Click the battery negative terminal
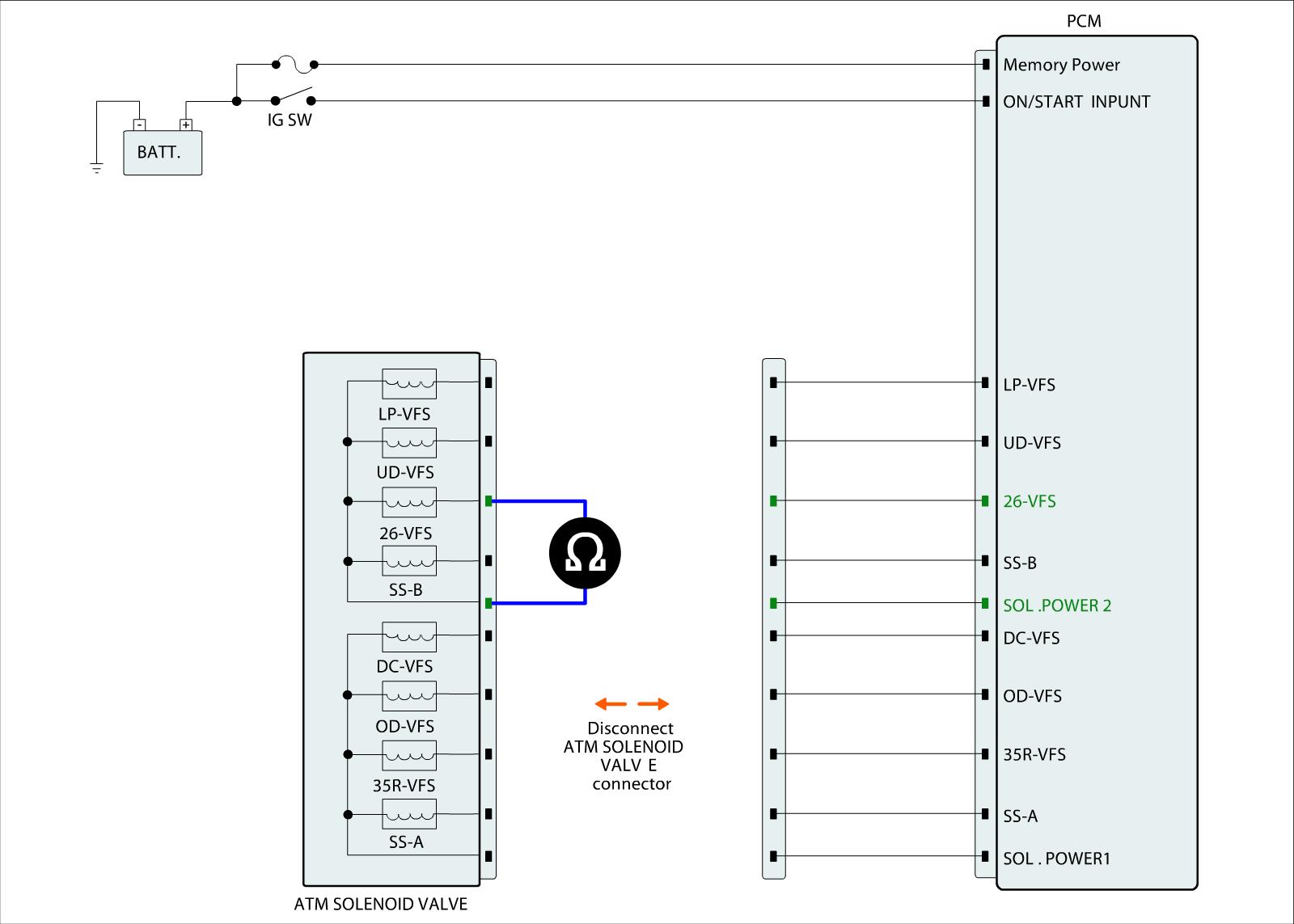 coord(140,124)
